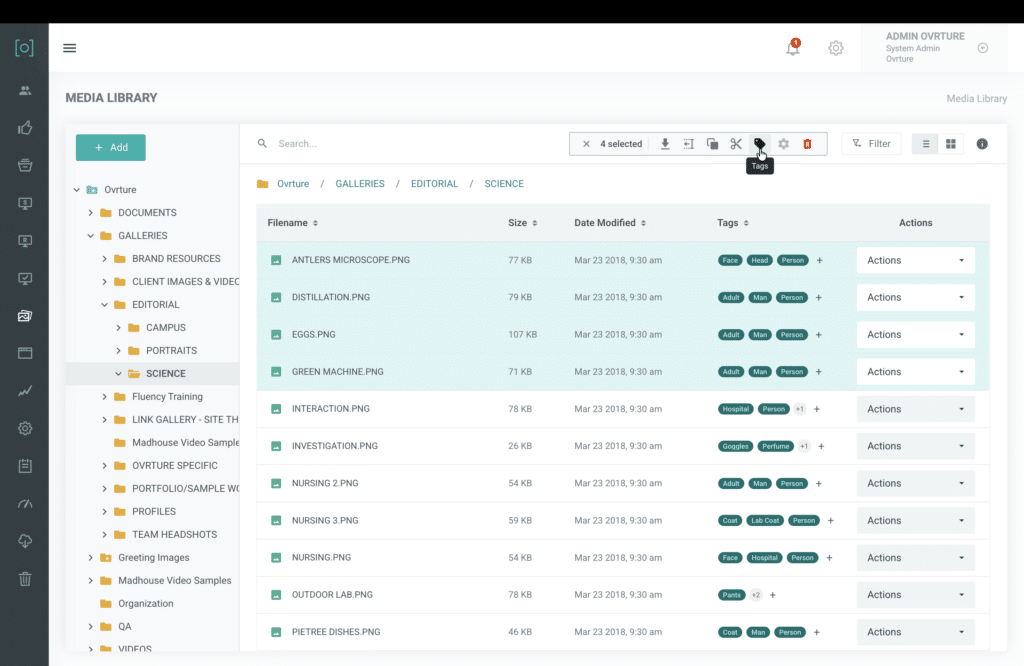Image resolution: width=1024 pixels, height=666 pixels.
Task: Collapse the GALLERIES folder tree
Action: (x=88, y=235)
